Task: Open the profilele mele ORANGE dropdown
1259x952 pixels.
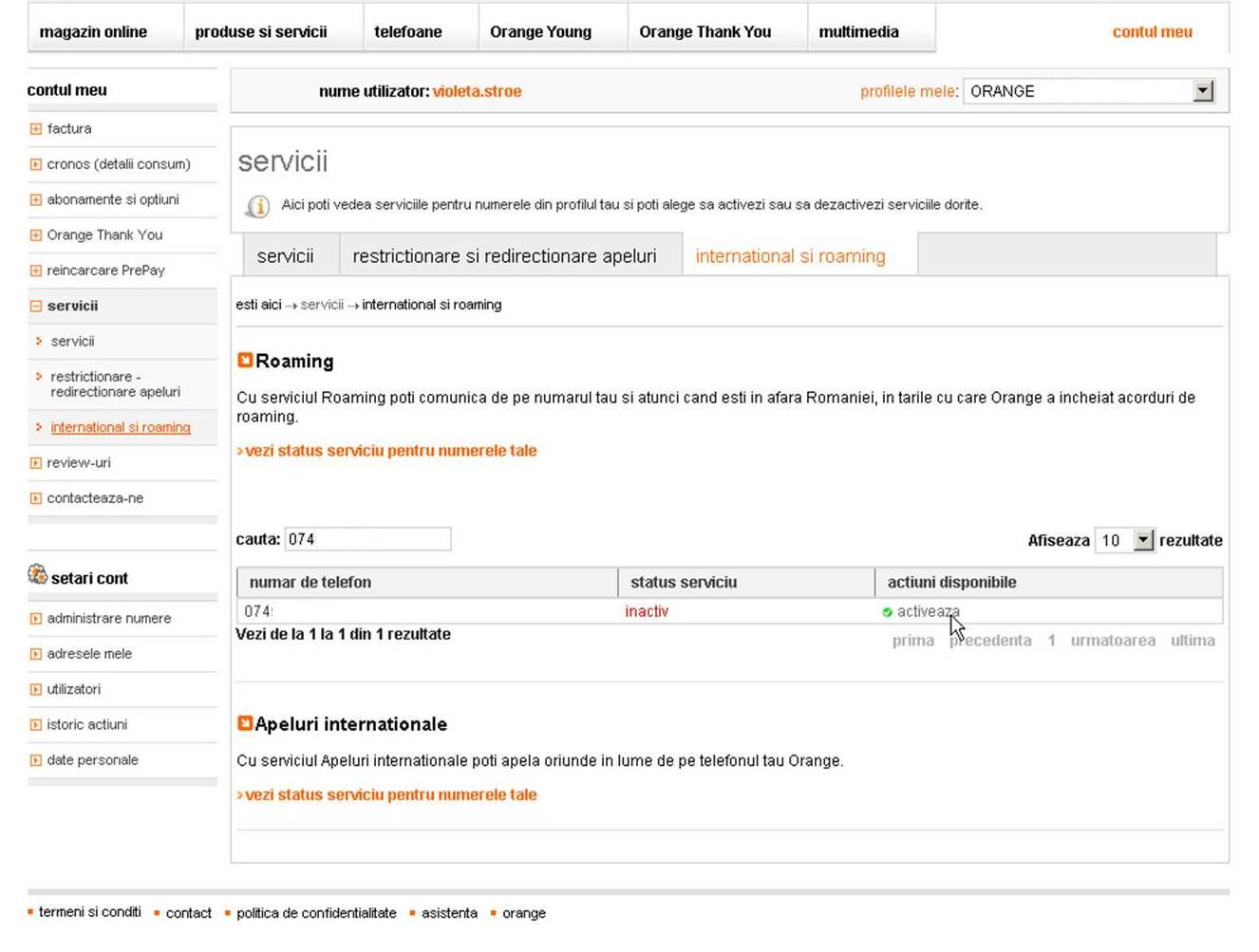Action: (x=1203, y=90)
